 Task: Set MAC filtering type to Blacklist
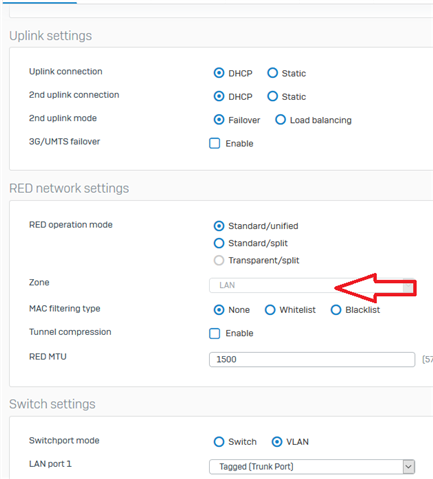[336, 310]
